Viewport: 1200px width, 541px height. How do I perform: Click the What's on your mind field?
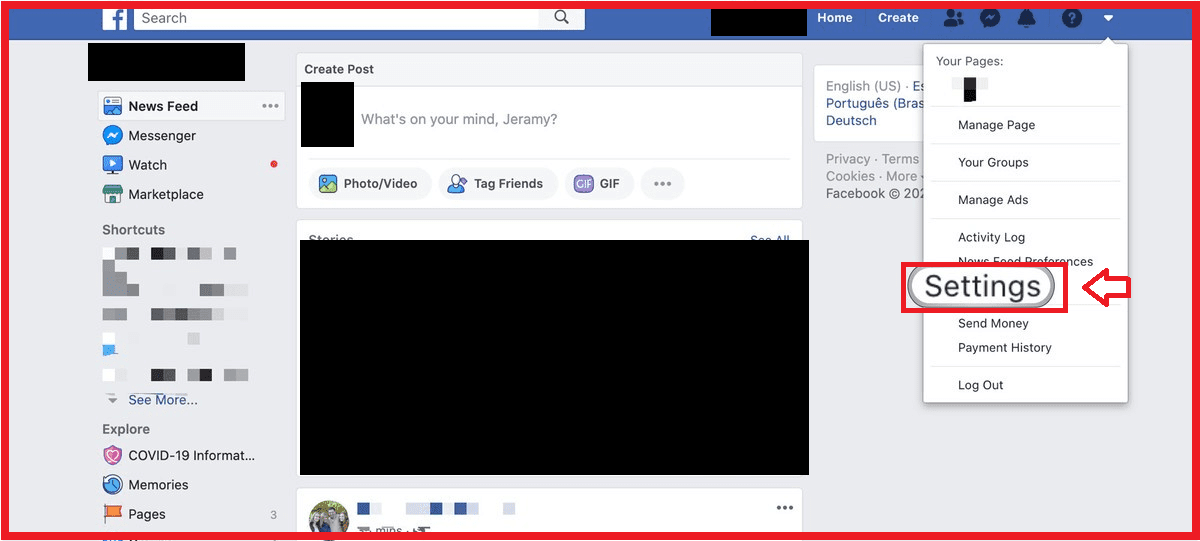click(x=459, y=119)
